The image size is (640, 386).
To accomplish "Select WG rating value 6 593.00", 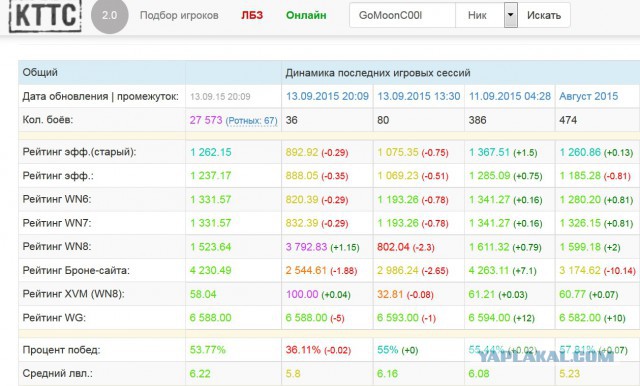I will click(398, 318).
